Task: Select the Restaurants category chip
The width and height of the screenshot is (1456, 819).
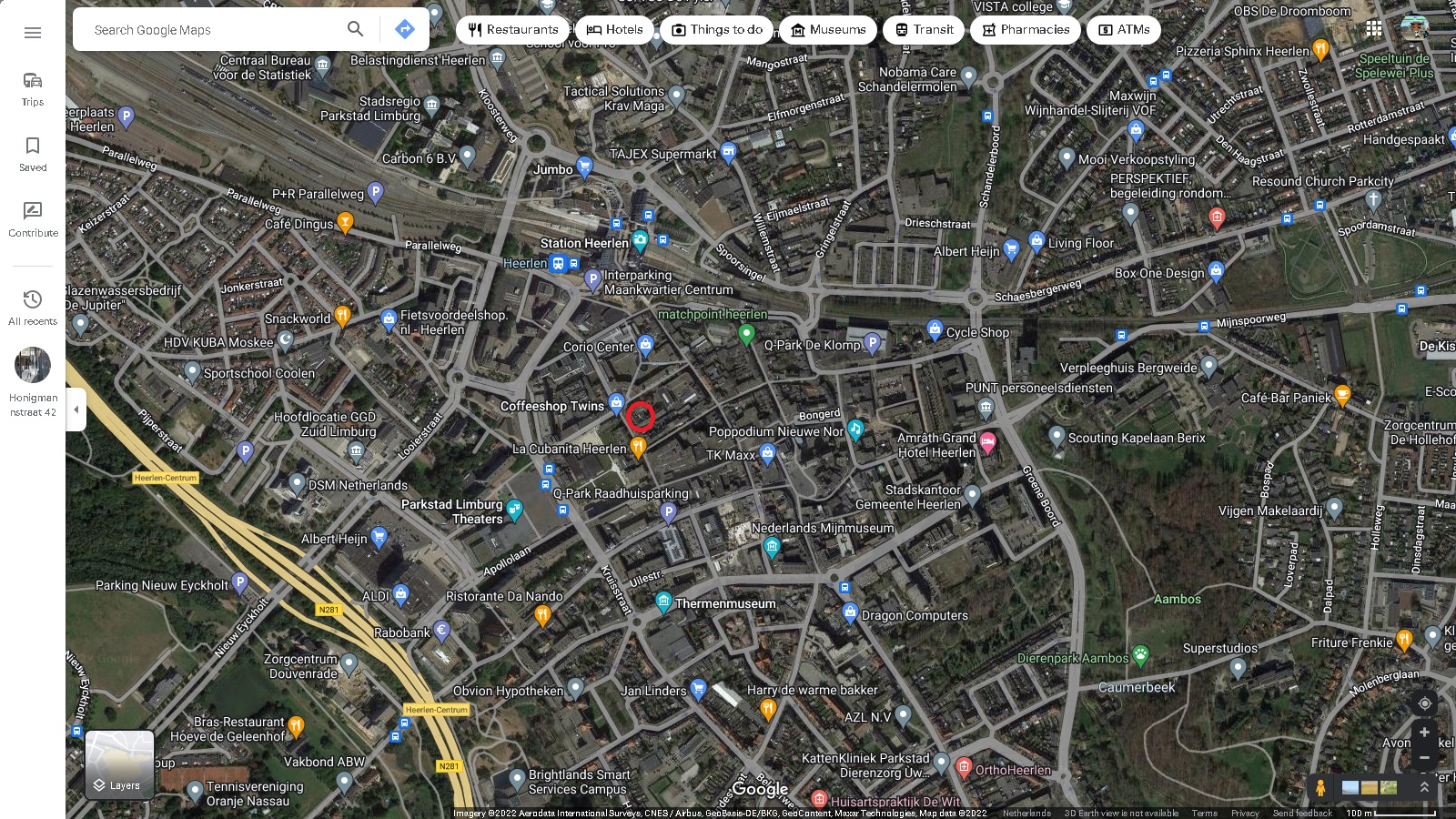Action: click(513, 30)
